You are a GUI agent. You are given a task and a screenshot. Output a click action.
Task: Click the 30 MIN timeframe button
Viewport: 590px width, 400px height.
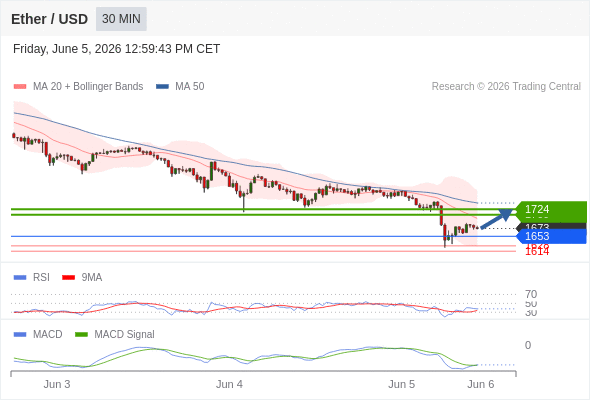tap(121, 19)
